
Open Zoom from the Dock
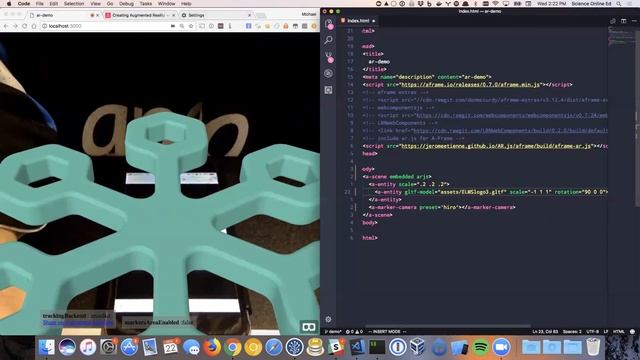(x=502, y=347)
